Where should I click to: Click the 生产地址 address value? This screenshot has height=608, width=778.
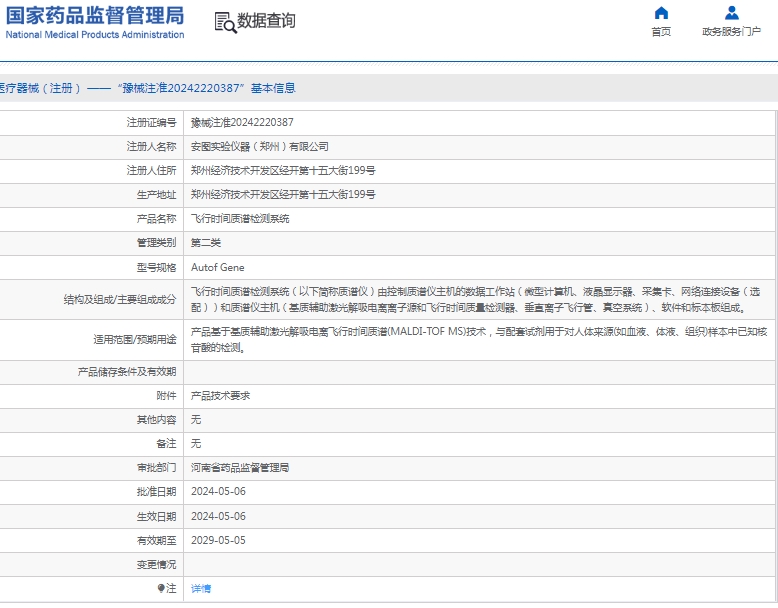click(283, 195)
